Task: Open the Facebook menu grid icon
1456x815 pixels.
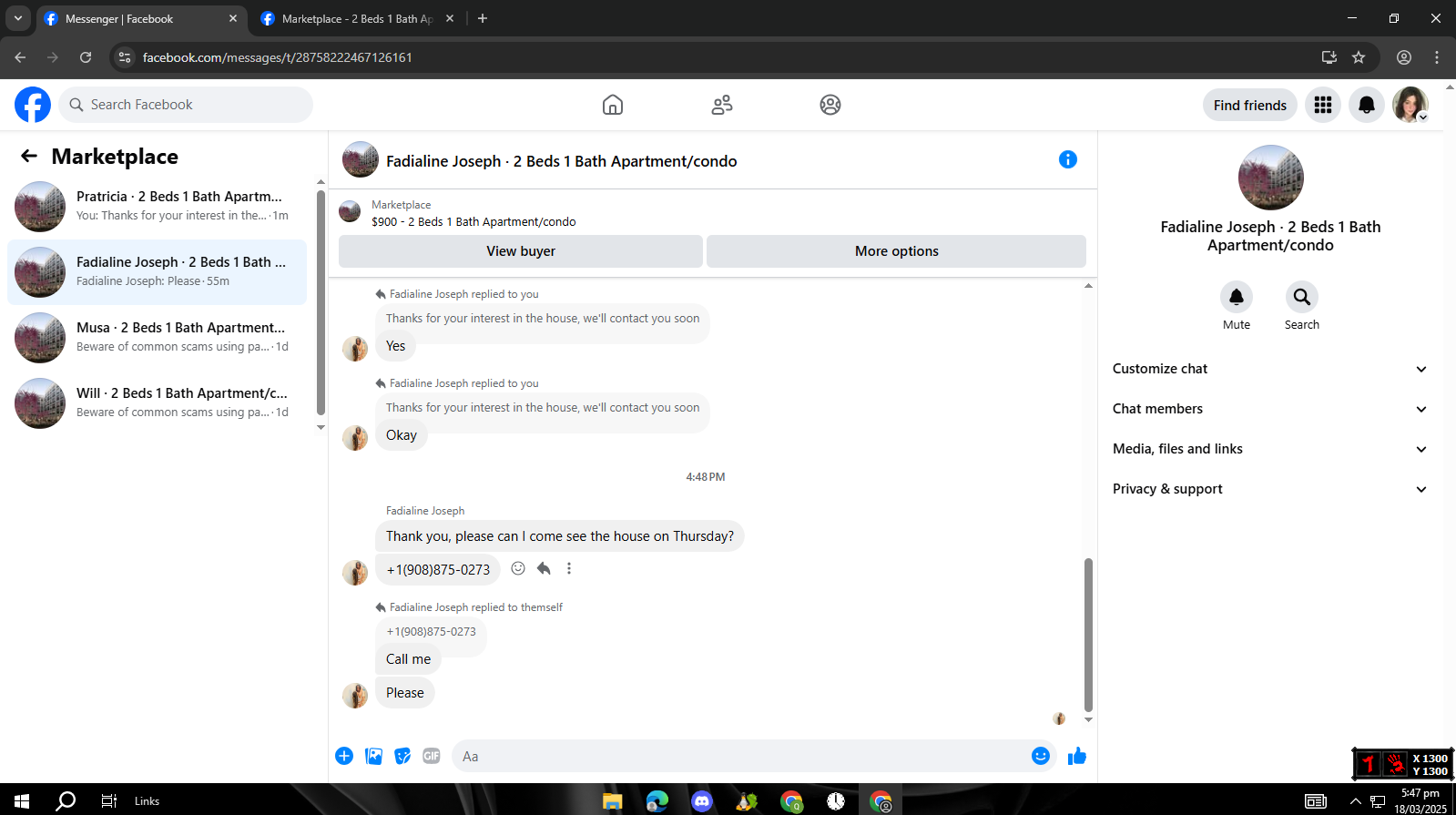Action: 1323,106
